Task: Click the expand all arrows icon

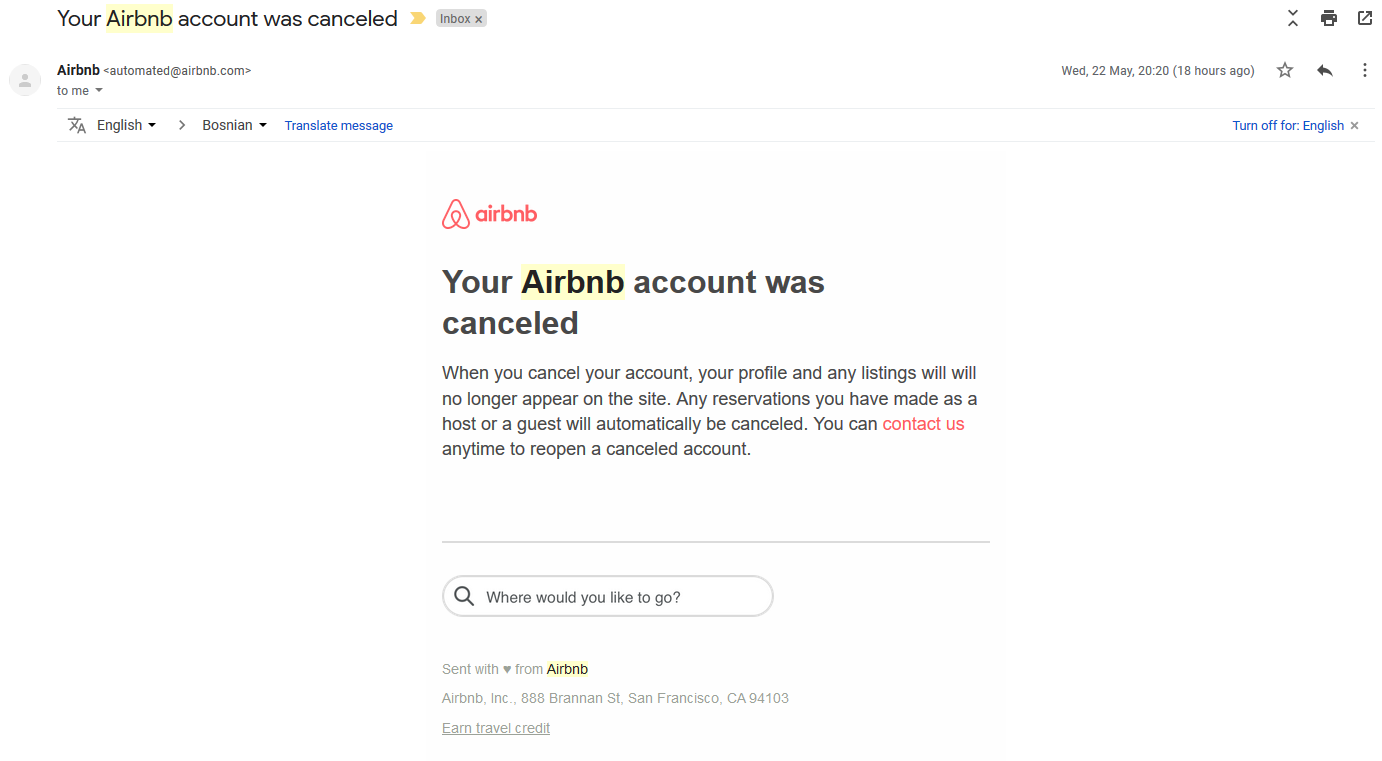Action: coord(1293,18)
